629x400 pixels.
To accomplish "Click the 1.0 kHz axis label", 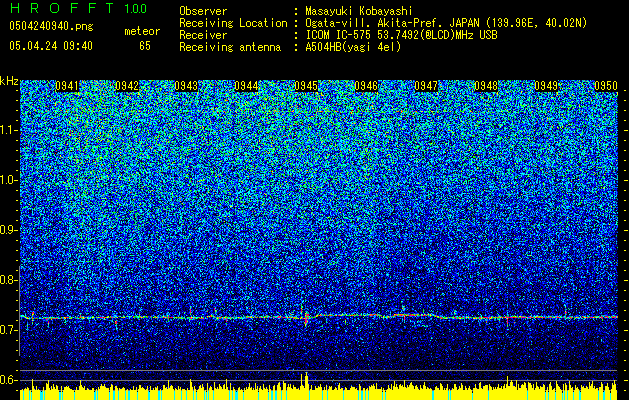I will pos(9,180).
